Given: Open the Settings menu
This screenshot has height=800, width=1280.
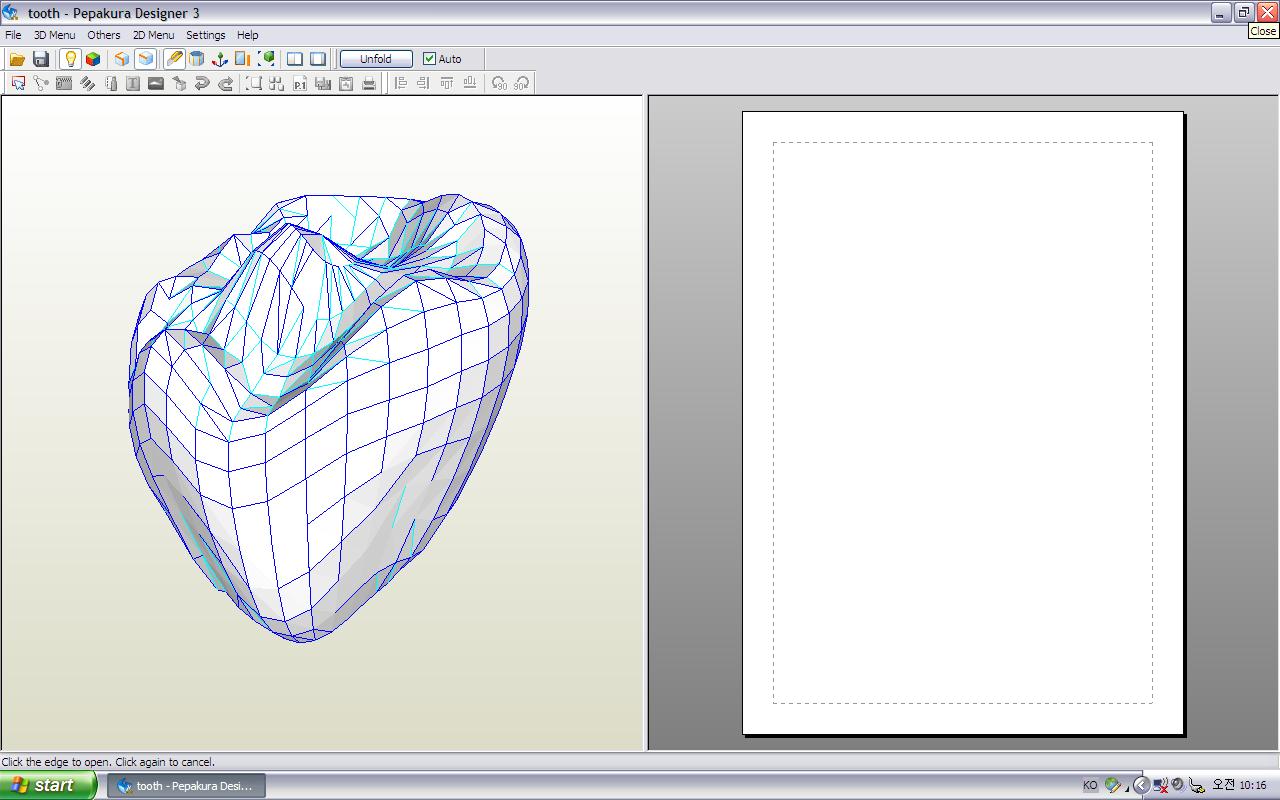Looking at the screenshot, I should tap(206, 35).
